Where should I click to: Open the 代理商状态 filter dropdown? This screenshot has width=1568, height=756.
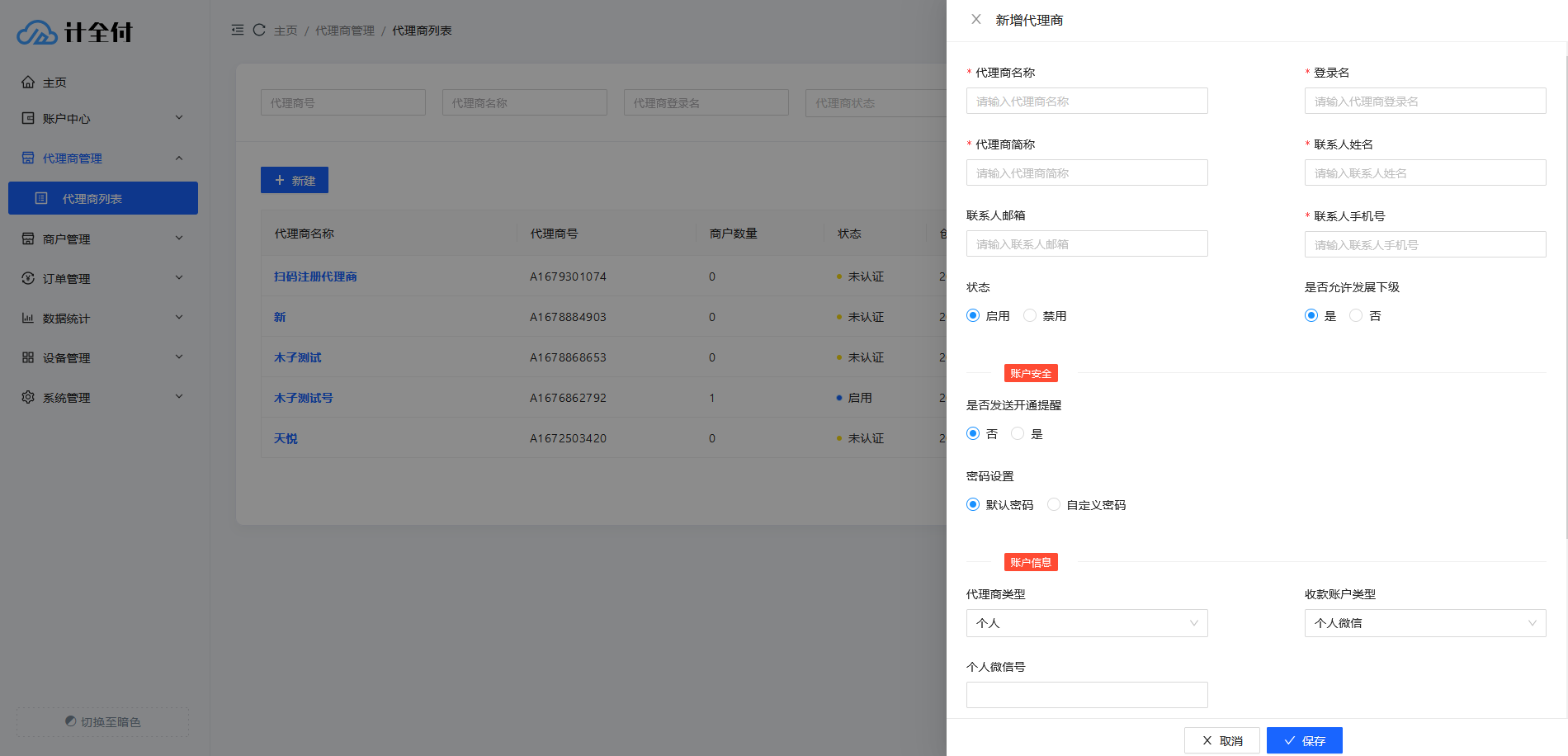pos(876,102)
